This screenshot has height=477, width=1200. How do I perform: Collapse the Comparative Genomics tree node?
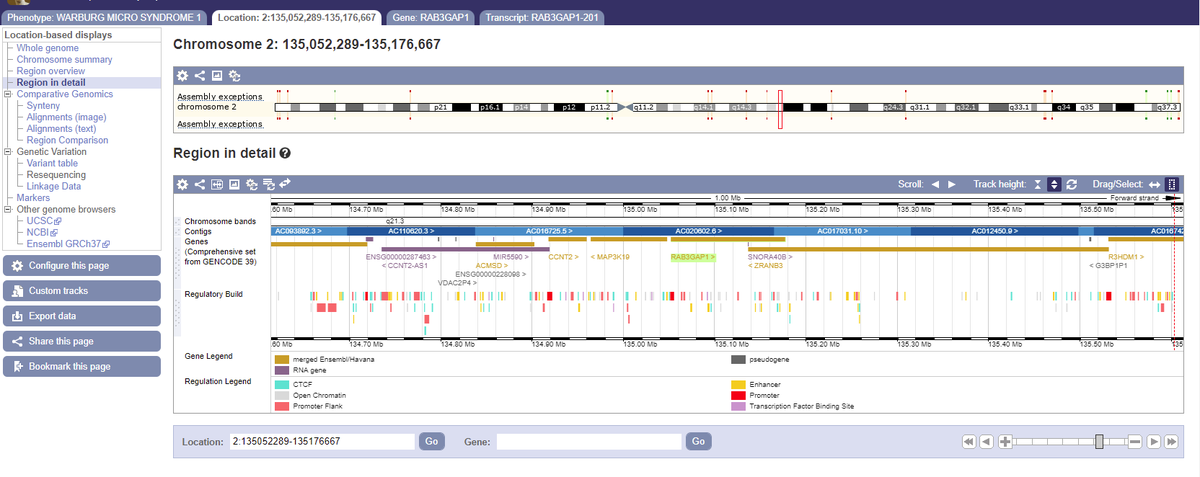click(8, 94)
